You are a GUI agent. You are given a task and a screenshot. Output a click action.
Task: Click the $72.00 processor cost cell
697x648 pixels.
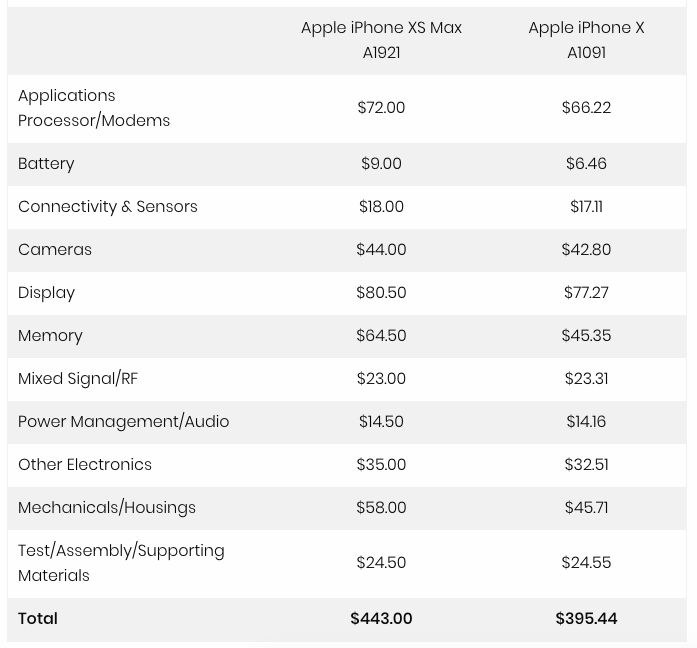click(x=381, y=108)
